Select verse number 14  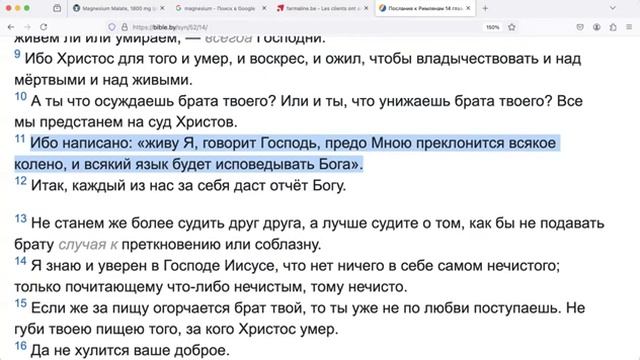(x=20, y=261)
